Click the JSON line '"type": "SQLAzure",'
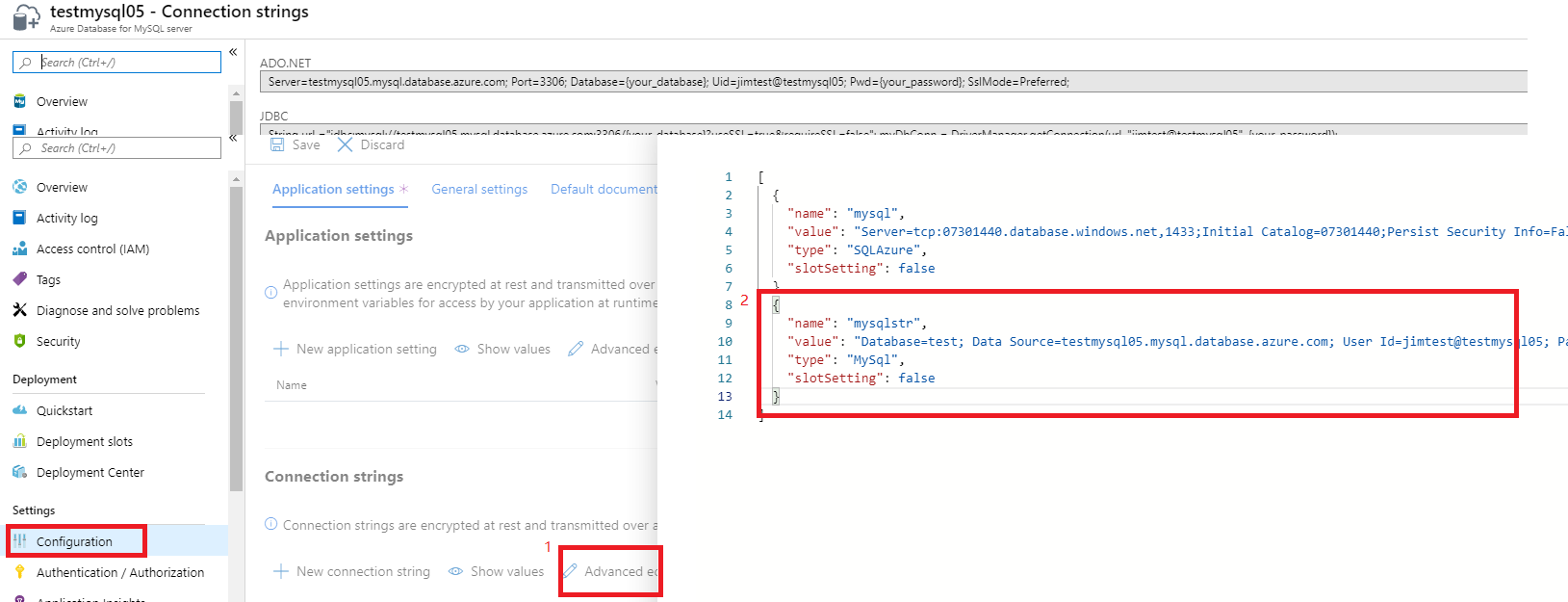The image size is (1568, 602). [x=858, y=250]
